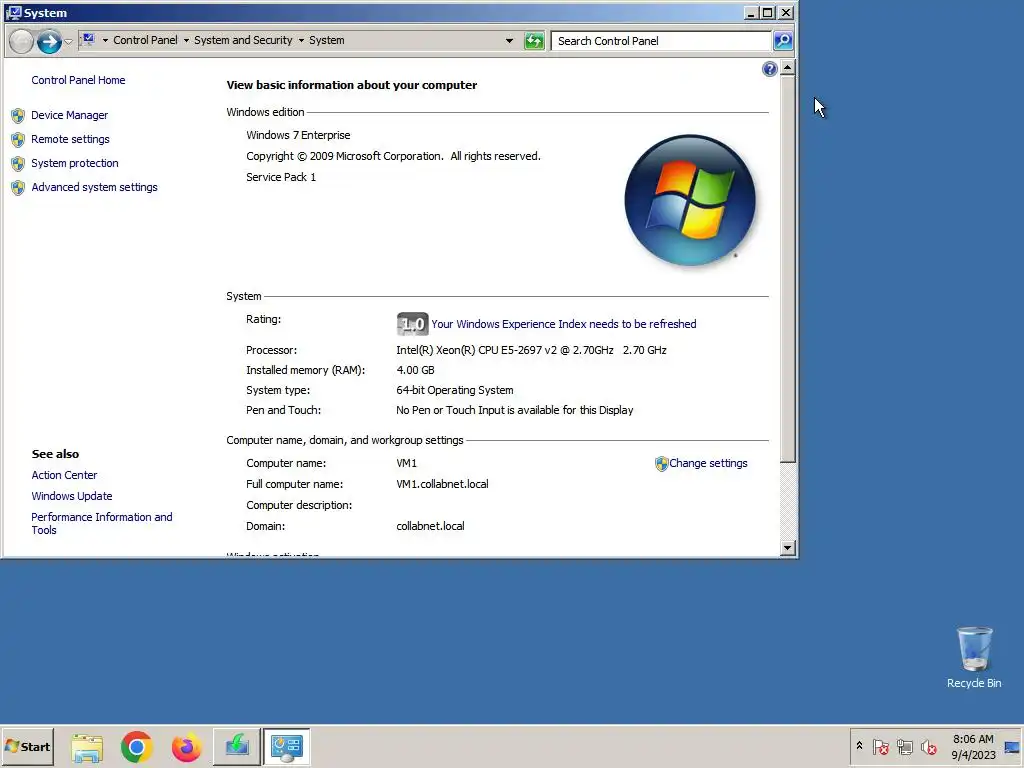Click the search magnifier button
1024x768 pixels.
(x=783, y=41)
